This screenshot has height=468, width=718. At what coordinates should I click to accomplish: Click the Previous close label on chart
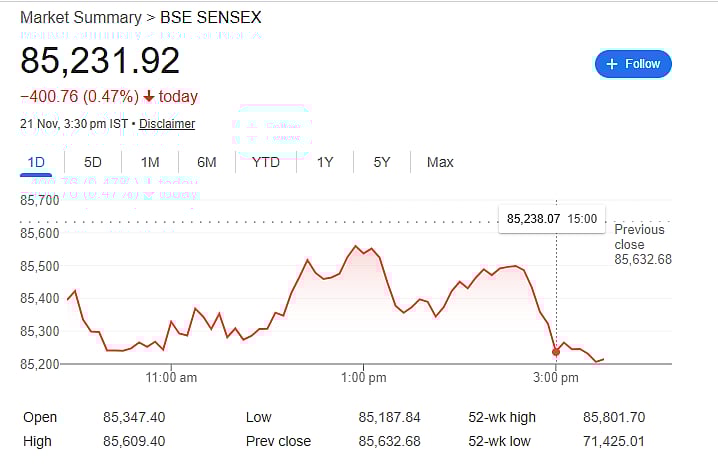coord(640,237)
